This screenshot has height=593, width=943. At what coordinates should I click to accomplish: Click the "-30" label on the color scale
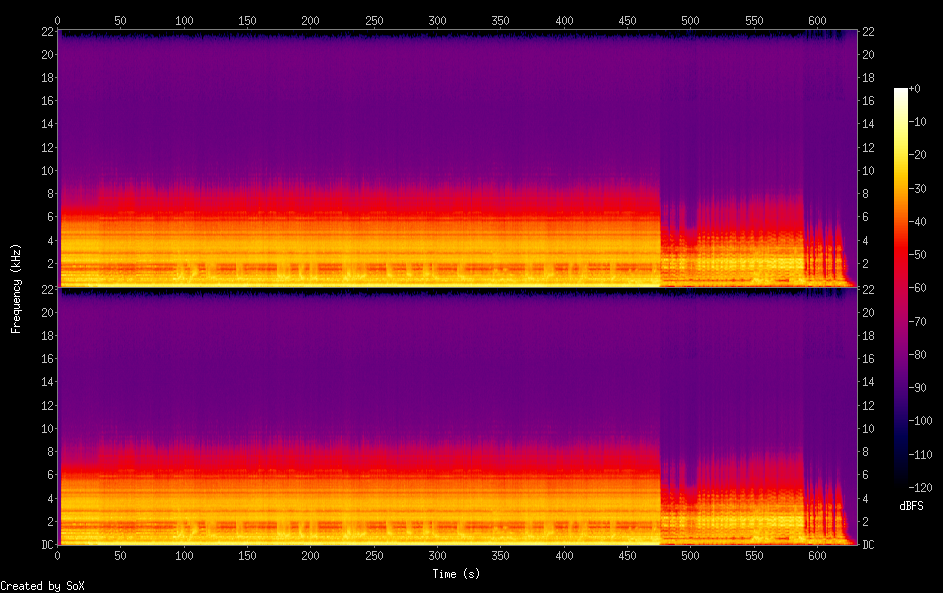(x=917, y=186)
